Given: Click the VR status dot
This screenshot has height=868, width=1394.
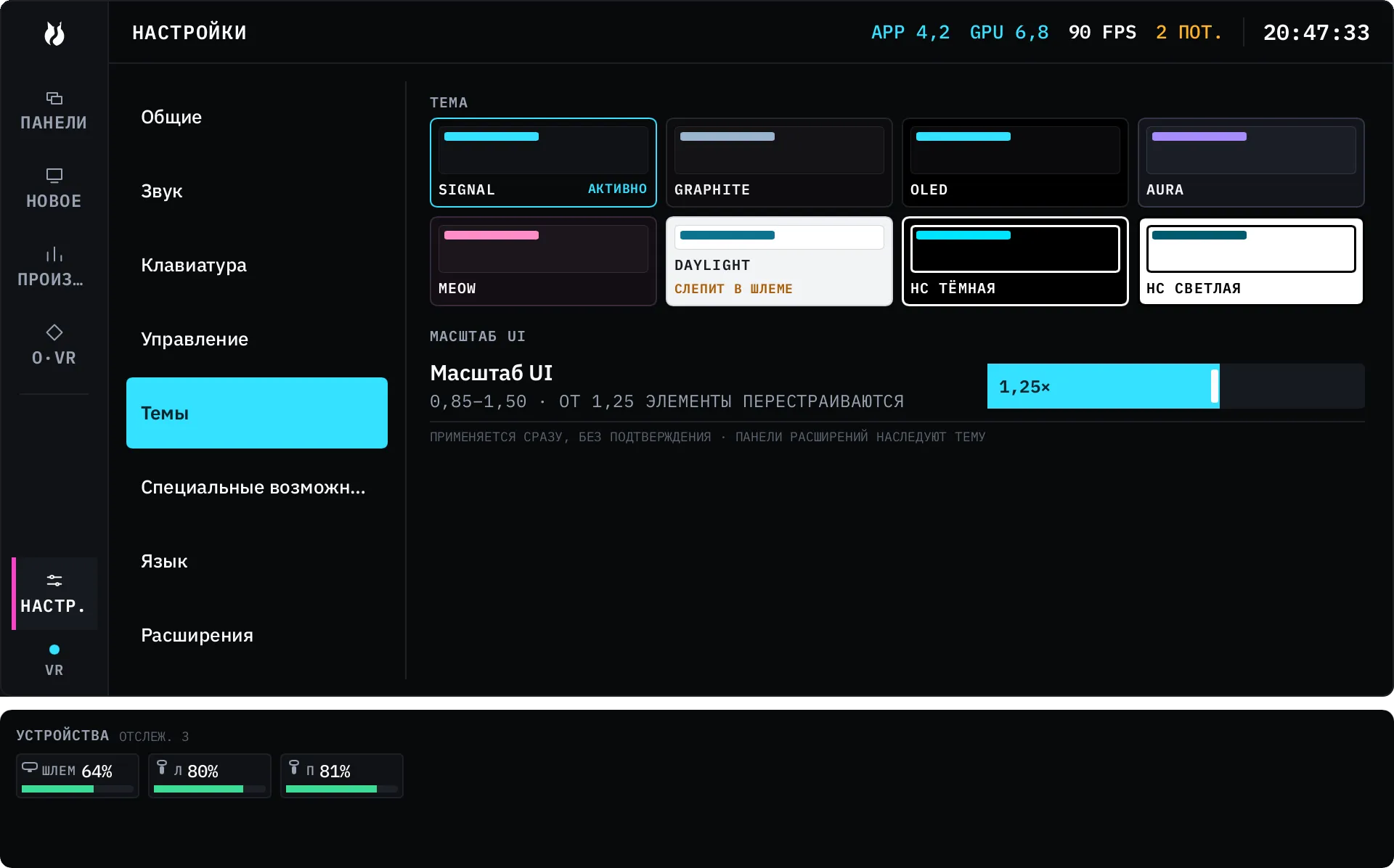Looking at the screenshot, I should pos(54,650).
